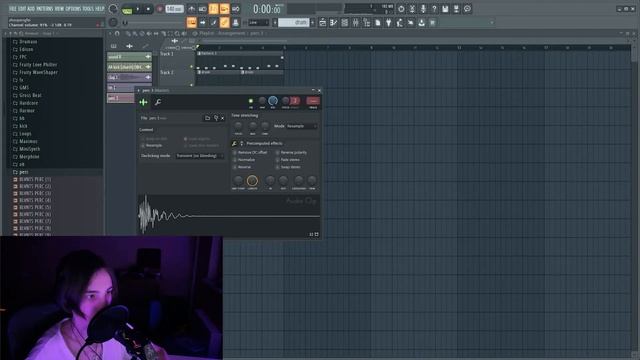Toggle channel on/off green LED
The height and width of the screenshot is (360, 640).
coord(251,101)
